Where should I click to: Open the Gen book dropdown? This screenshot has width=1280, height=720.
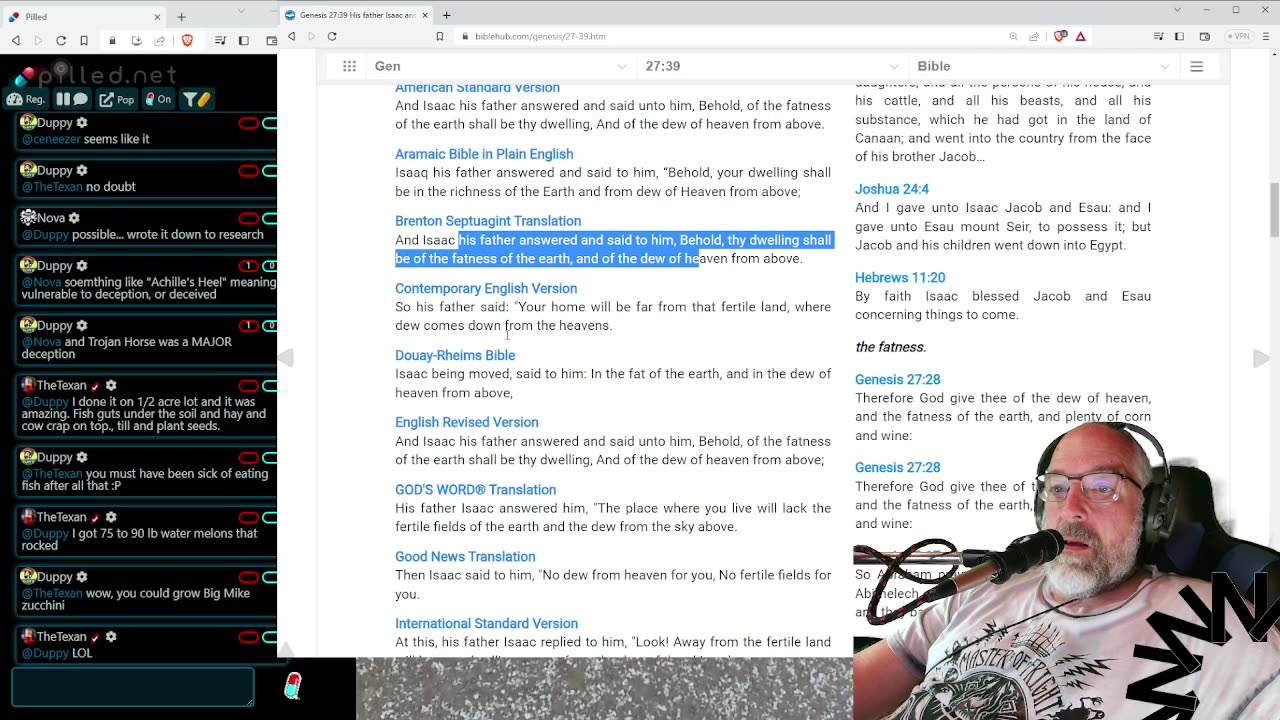(500, 66)
